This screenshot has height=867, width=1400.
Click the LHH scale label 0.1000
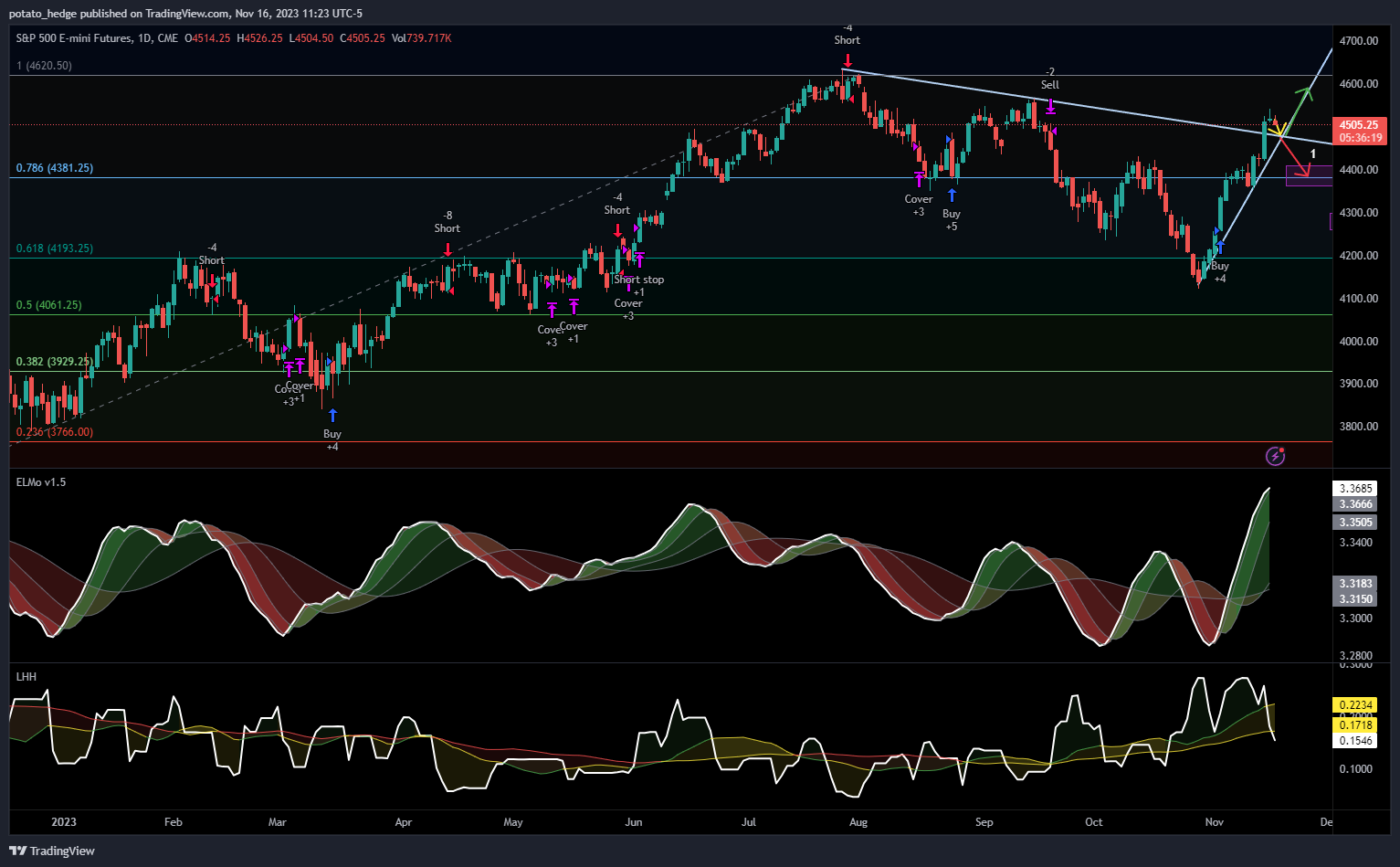pyautogui.click(x=1356, y=769)
